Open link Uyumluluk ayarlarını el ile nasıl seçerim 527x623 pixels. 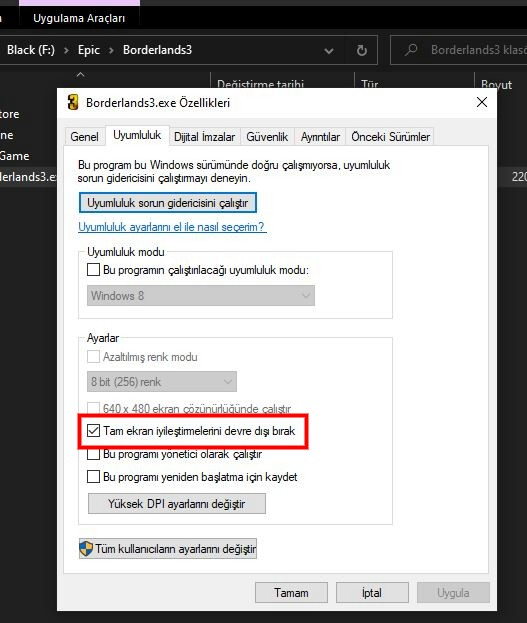click(172, 227)
